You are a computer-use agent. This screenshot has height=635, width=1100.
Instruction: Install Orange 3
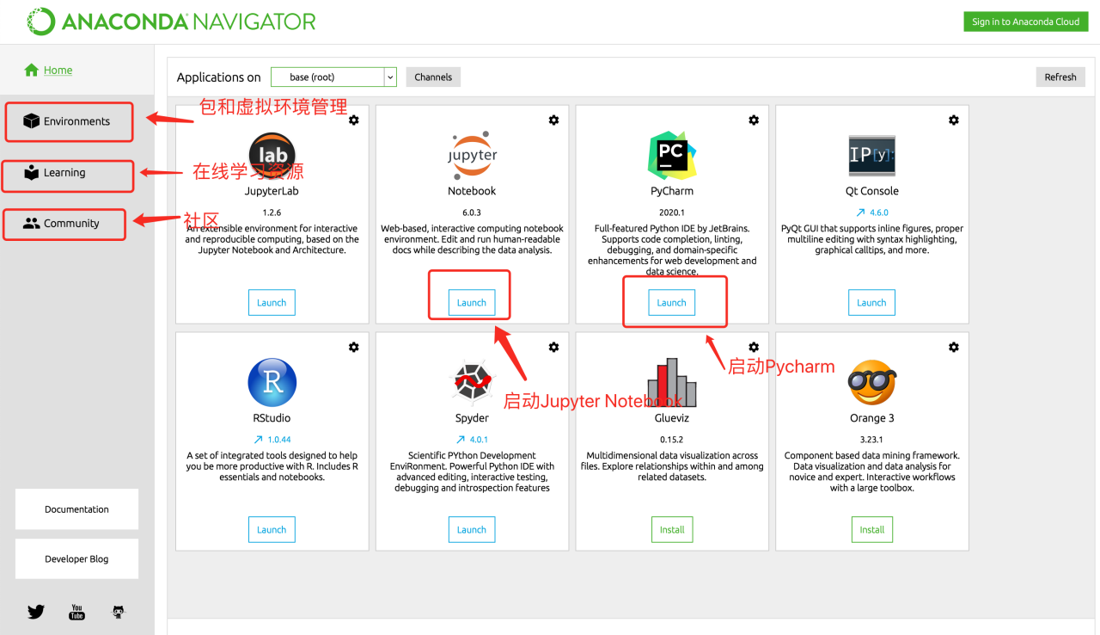[872, 530]
